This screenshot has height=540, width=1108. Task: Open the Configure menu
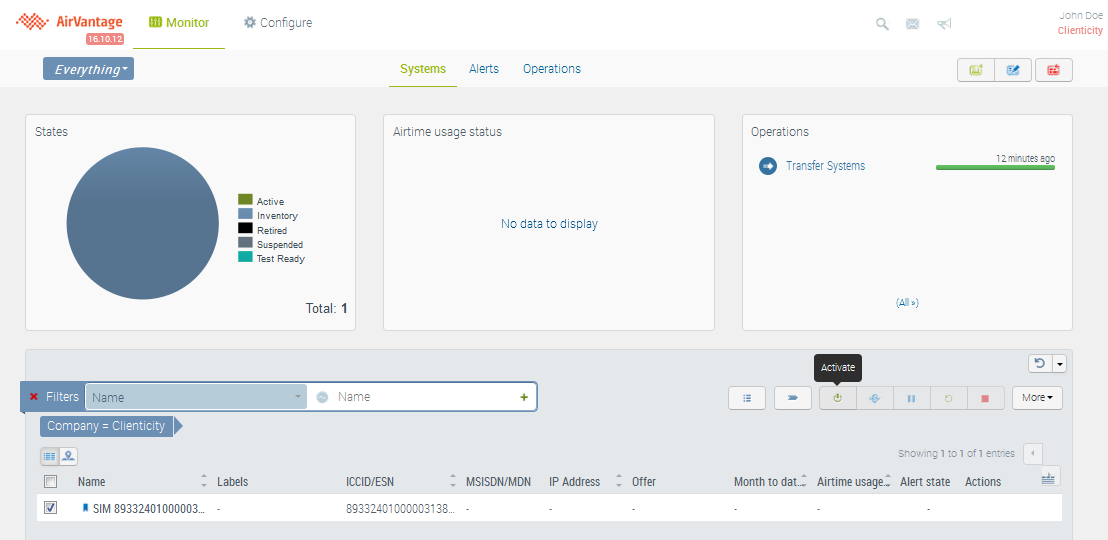pyautogui.click(x=278, y=23)
